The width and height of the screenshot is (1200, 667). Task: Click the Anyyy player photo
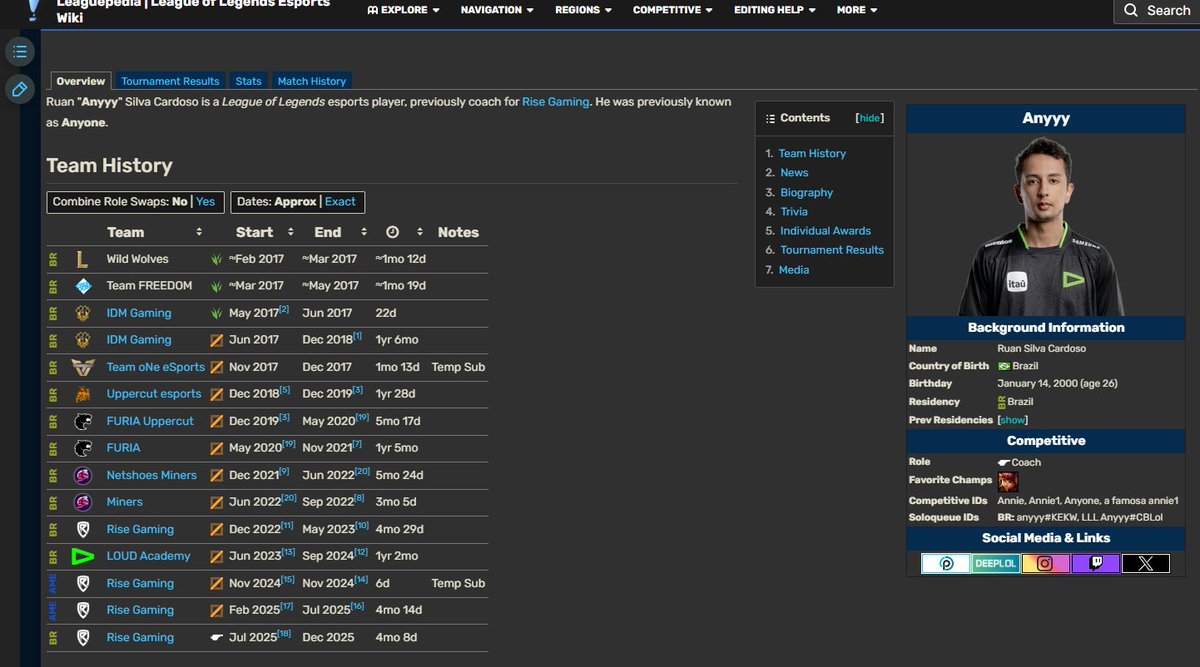tap(1046, 226)
